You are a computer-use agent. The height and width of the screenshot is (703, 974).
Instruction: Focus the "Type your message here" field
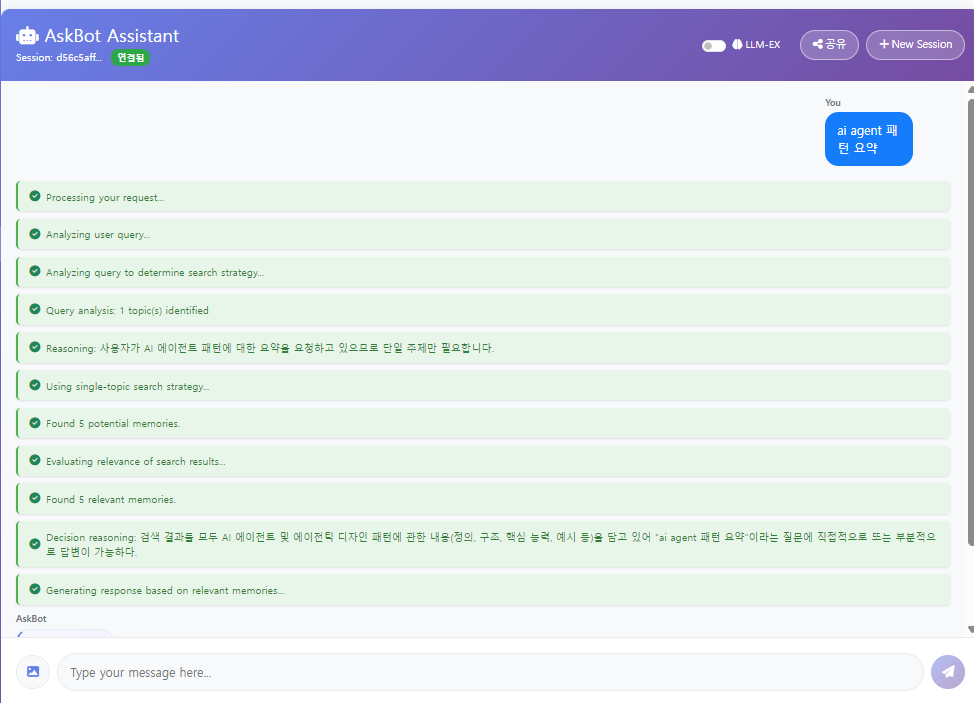click(490, 672)
